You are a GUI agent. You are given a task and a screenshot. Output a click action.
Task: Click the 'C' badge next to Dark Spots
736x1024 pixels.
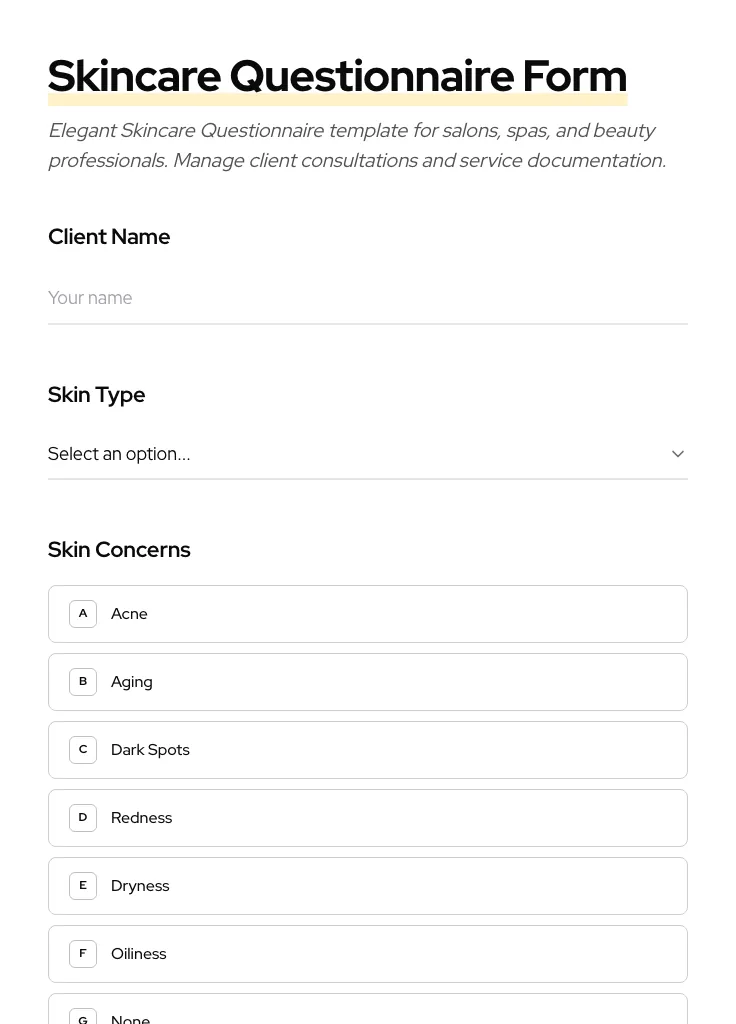click(x=83, y=749)
